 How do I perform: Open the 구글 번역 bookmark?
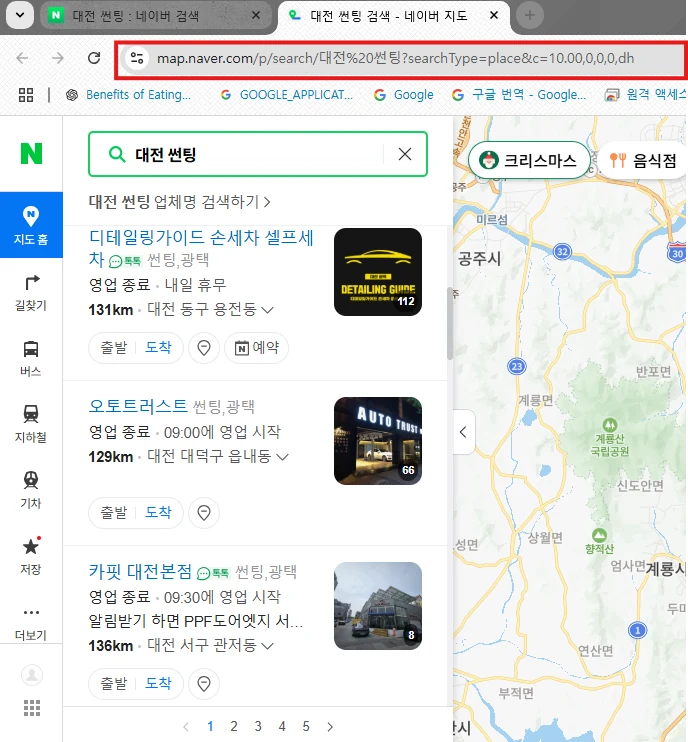519,95
